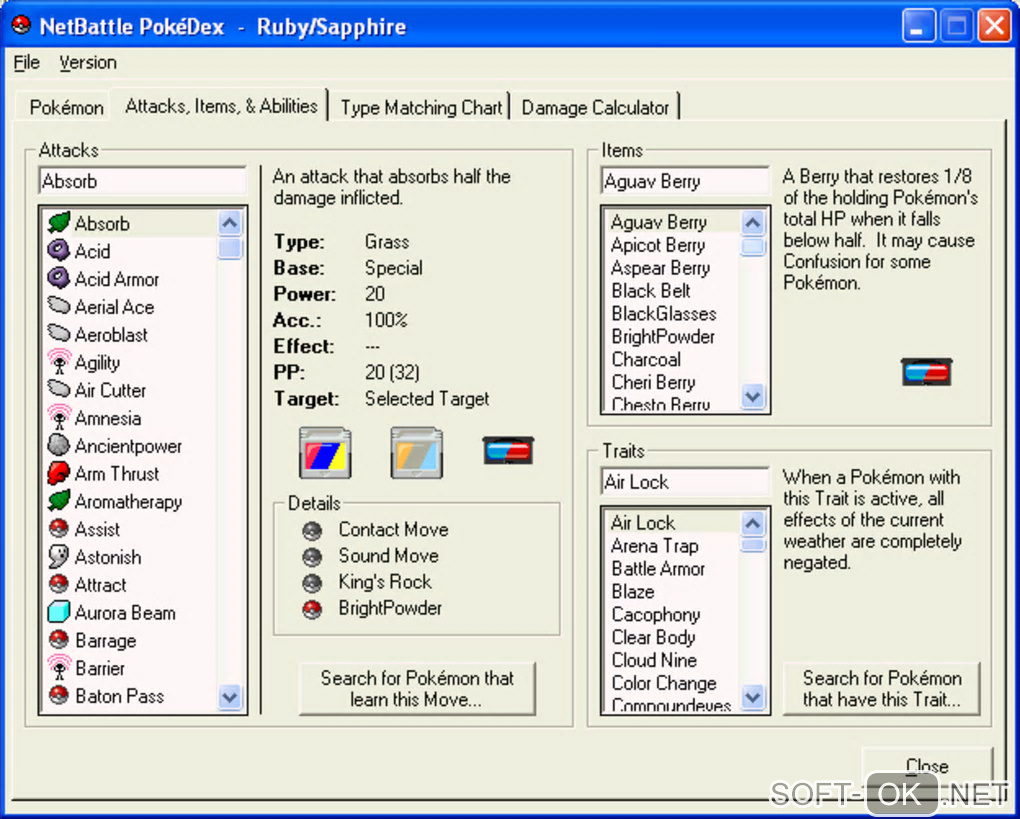1020x819 pixels.
Task: Click the Poké Ball icon beside Attract
Action: (x=59, y=584)
